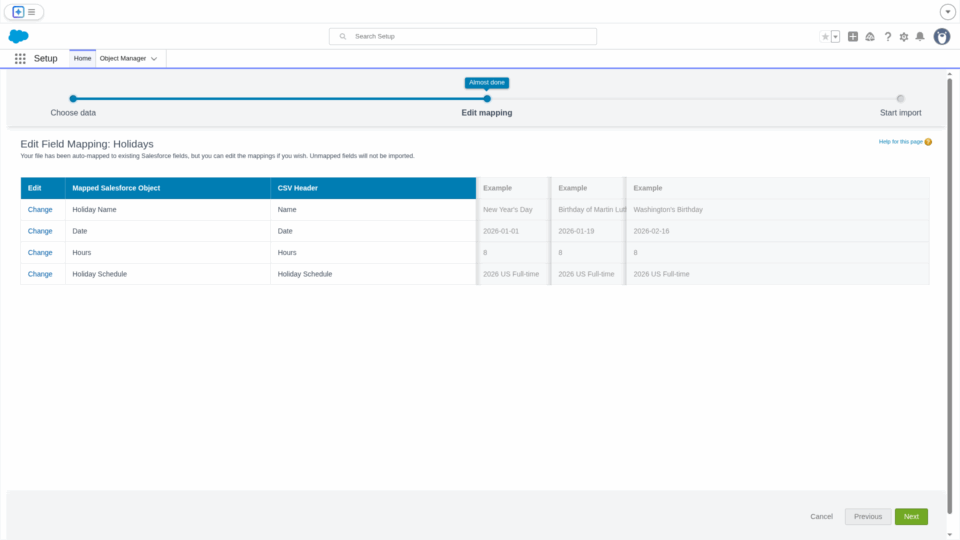The width and height of the screenshot is (960, 540).
Task: Go back with the Previous button
Action: 867,517
